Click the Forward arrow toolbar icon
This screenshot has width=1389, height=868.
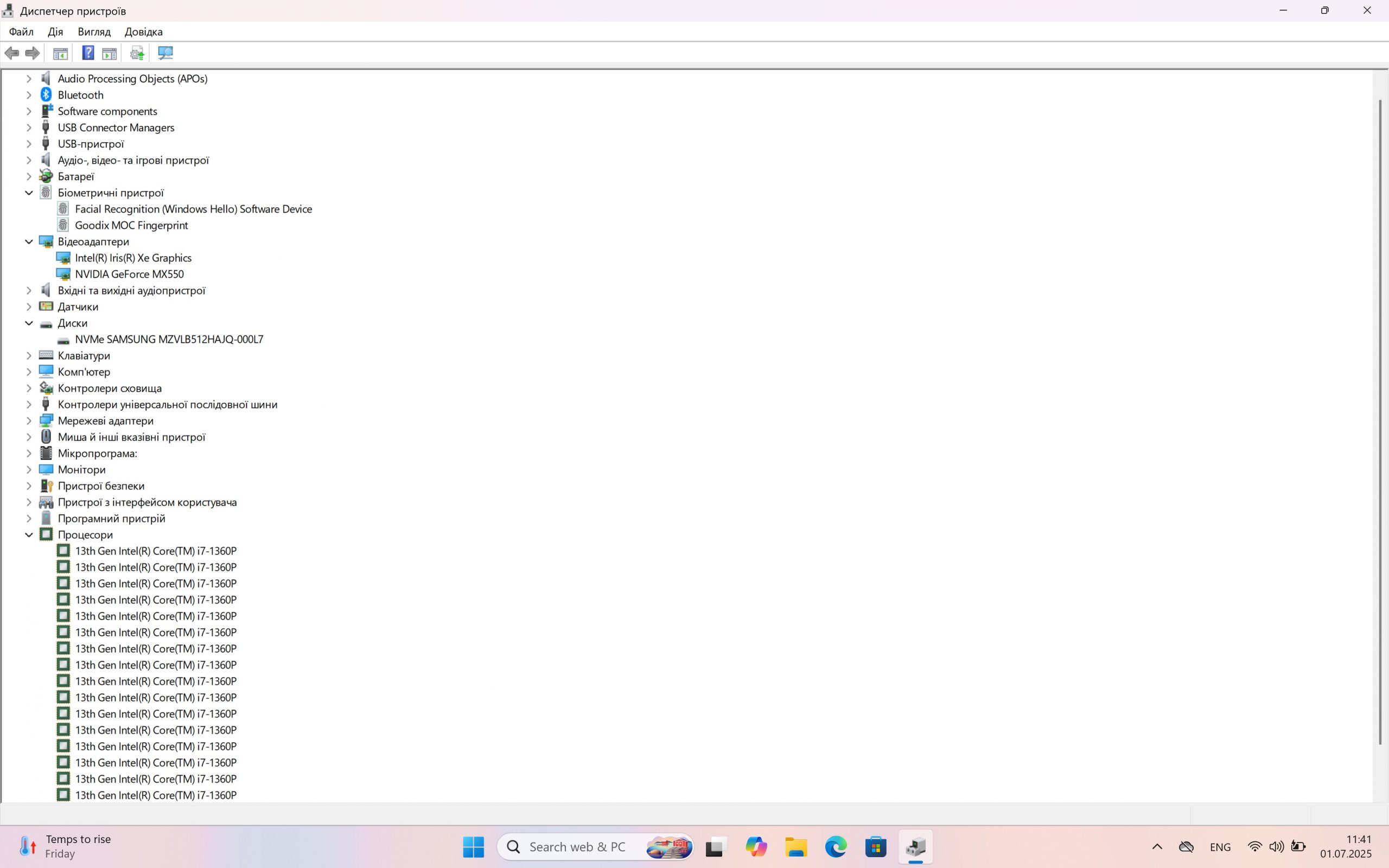pyautogui.click(x=33, y=53)
